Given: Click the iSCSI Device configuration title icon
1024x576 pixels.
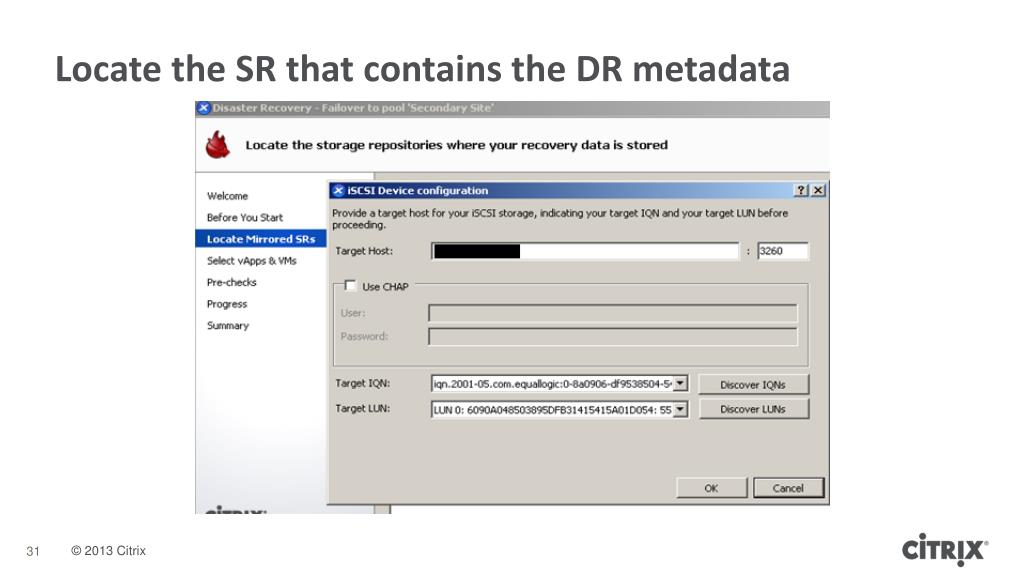Looking at the screenshot, I should pyautogui.click(x=338, y=191).
